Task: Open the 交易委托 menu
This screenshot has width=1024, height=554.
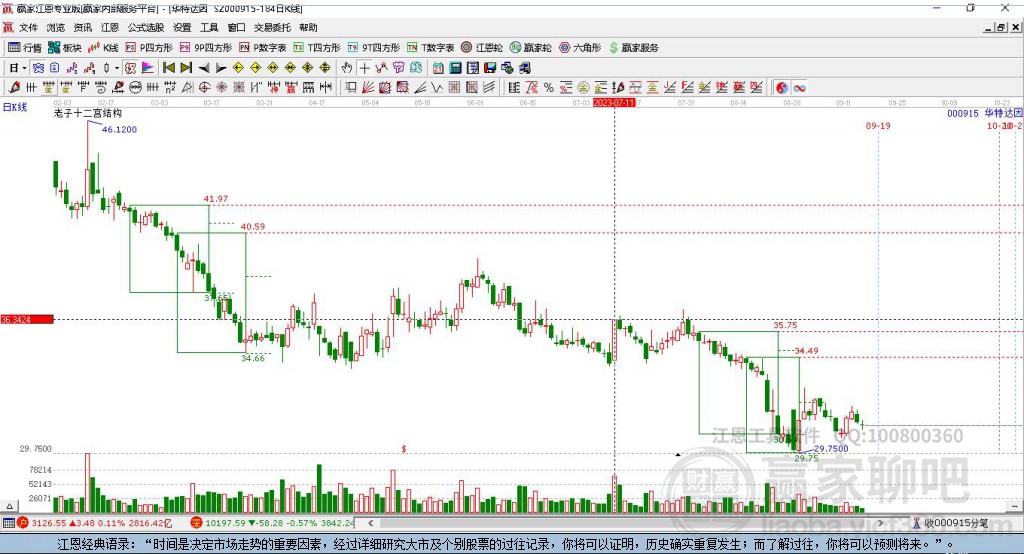Action: tap(272, 27)
